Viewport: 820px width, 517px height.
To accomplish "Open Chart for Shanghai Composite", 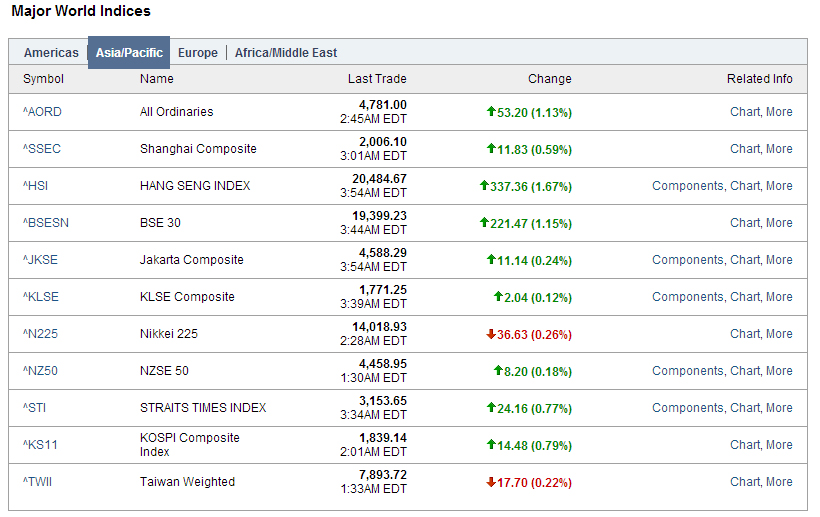I will coord(745,149).
